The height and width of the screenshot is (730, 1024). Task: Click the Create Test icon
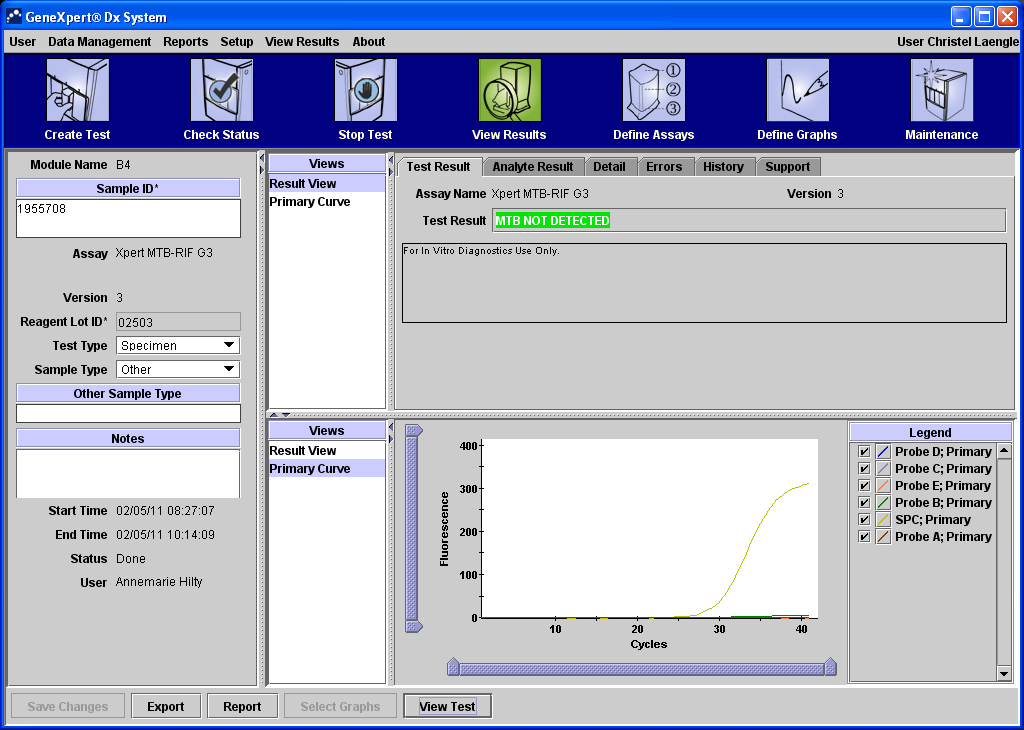point(77,91)
